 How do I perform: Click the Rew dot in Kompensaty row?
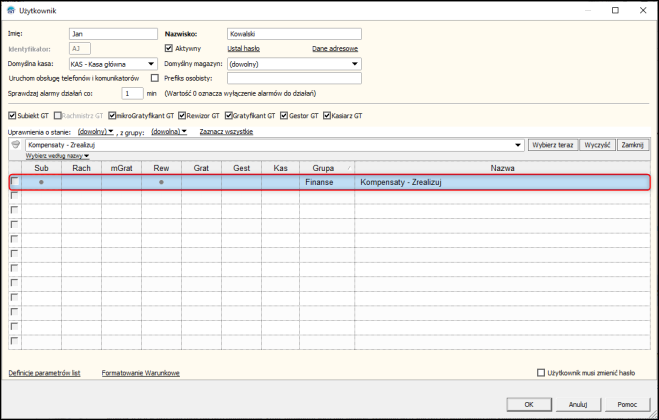tap(161, 182)
